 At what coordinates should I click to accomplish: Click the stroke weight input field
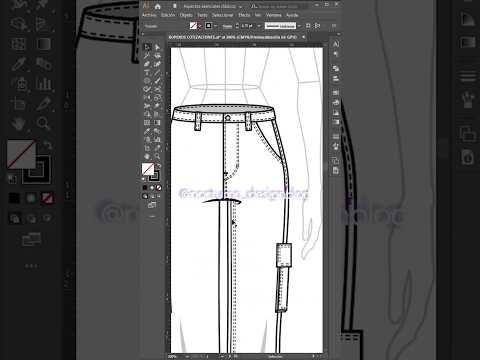pos(248,26)
